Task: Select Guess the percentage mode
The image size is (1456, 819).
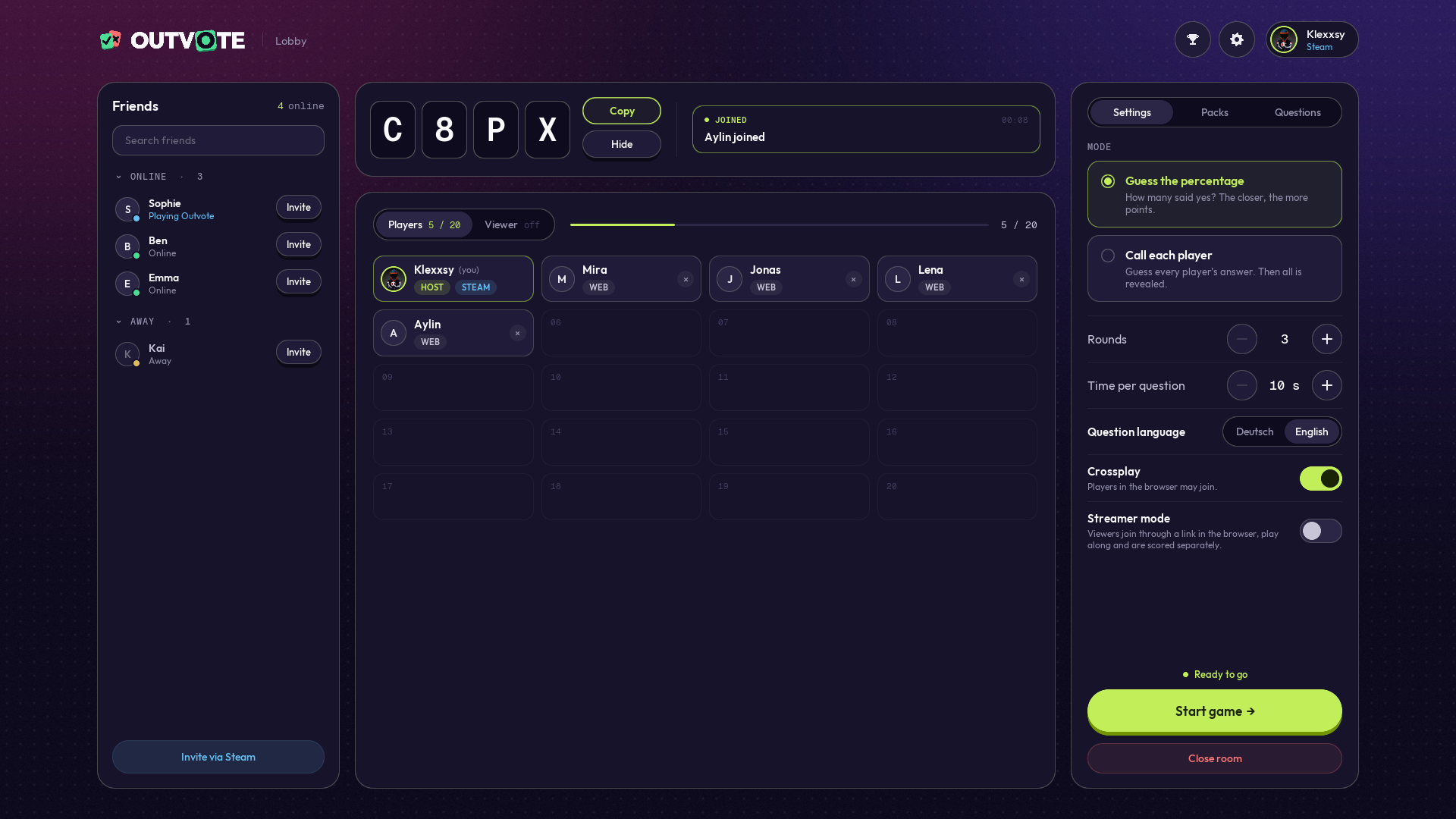Action: click(x=1215, y=194)
